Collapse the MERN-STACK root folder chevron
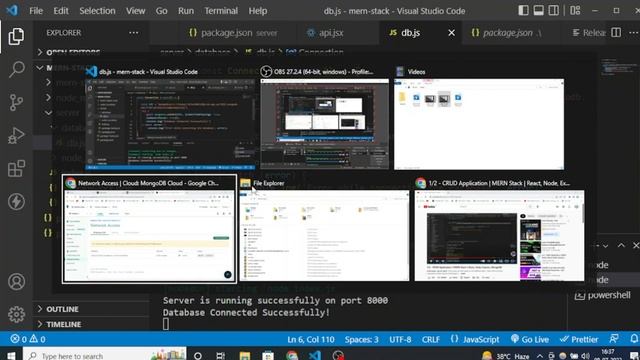 (x=40, y=67)
